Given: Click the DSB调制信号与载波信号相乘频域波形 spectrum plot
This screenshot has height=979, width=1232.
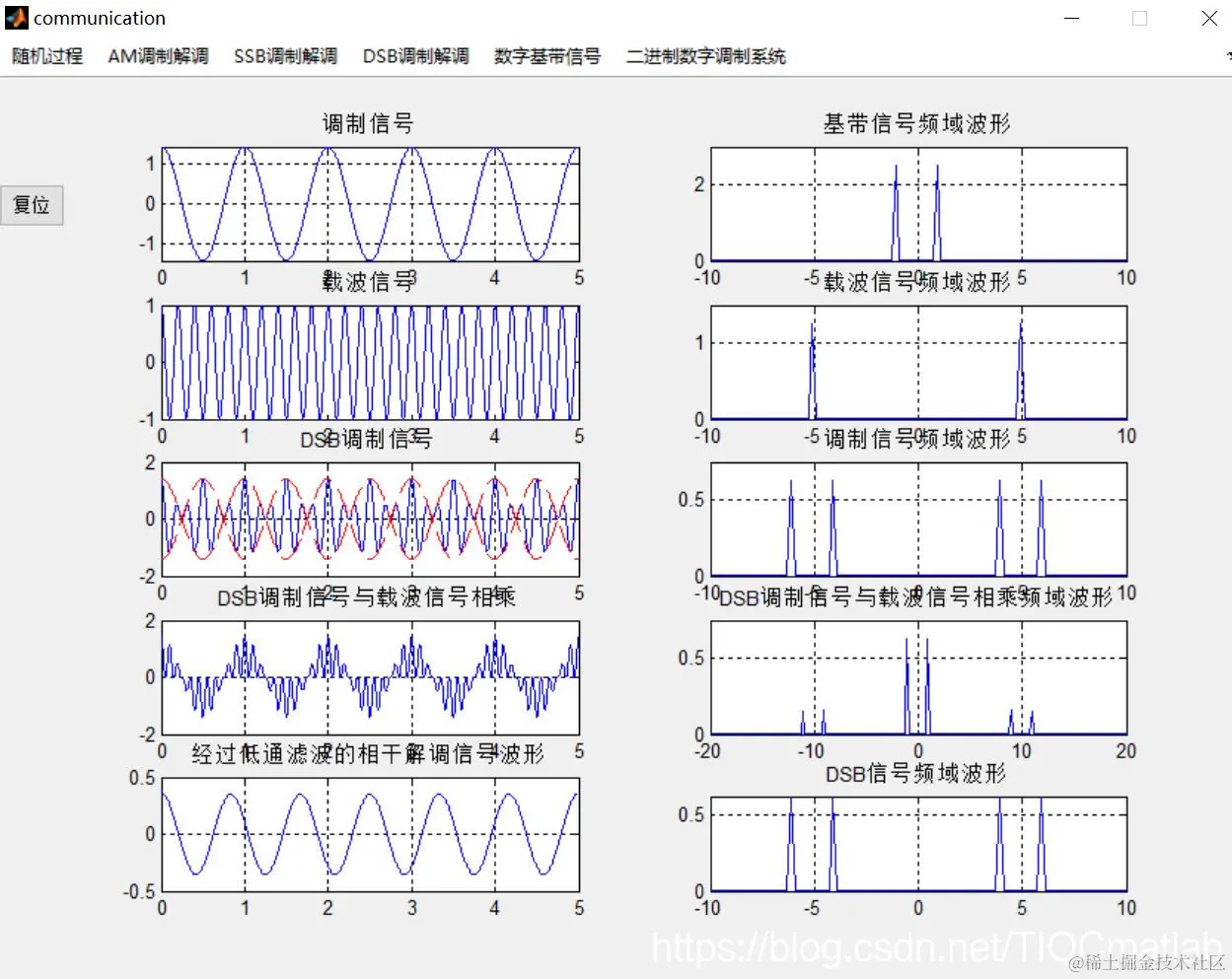Looking at the screenshot, I should tap(918, 677).
